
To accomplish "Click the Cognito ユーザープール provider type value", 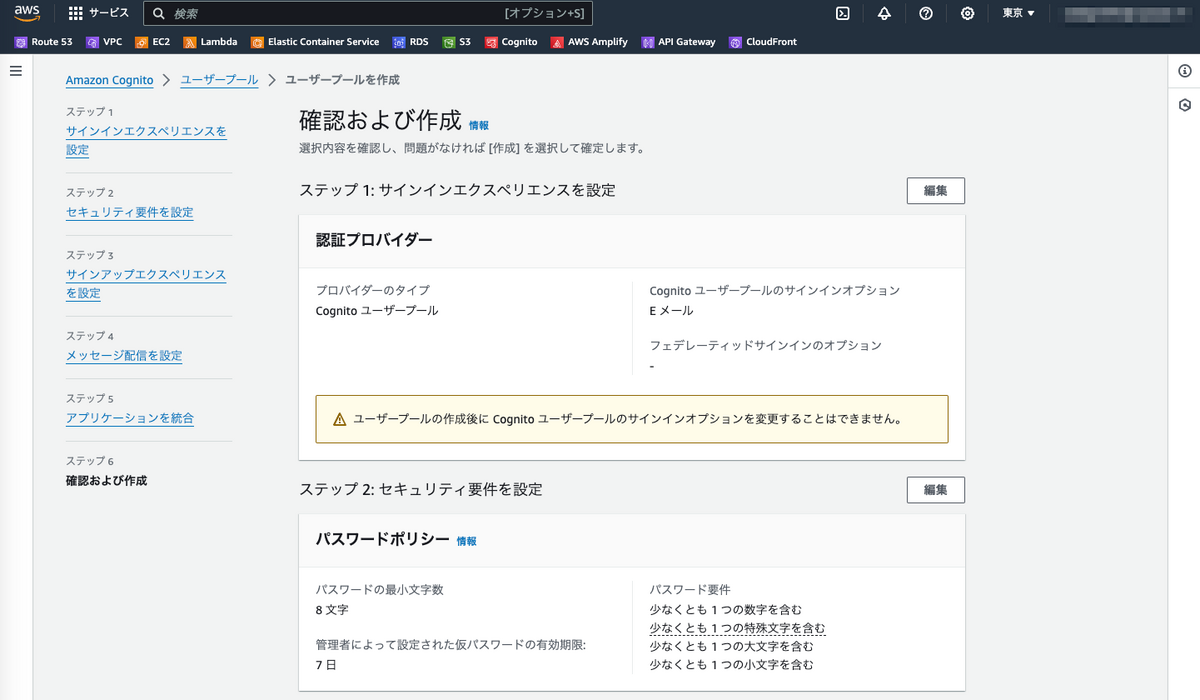I will pyautogui.click(x=377, y=311).
